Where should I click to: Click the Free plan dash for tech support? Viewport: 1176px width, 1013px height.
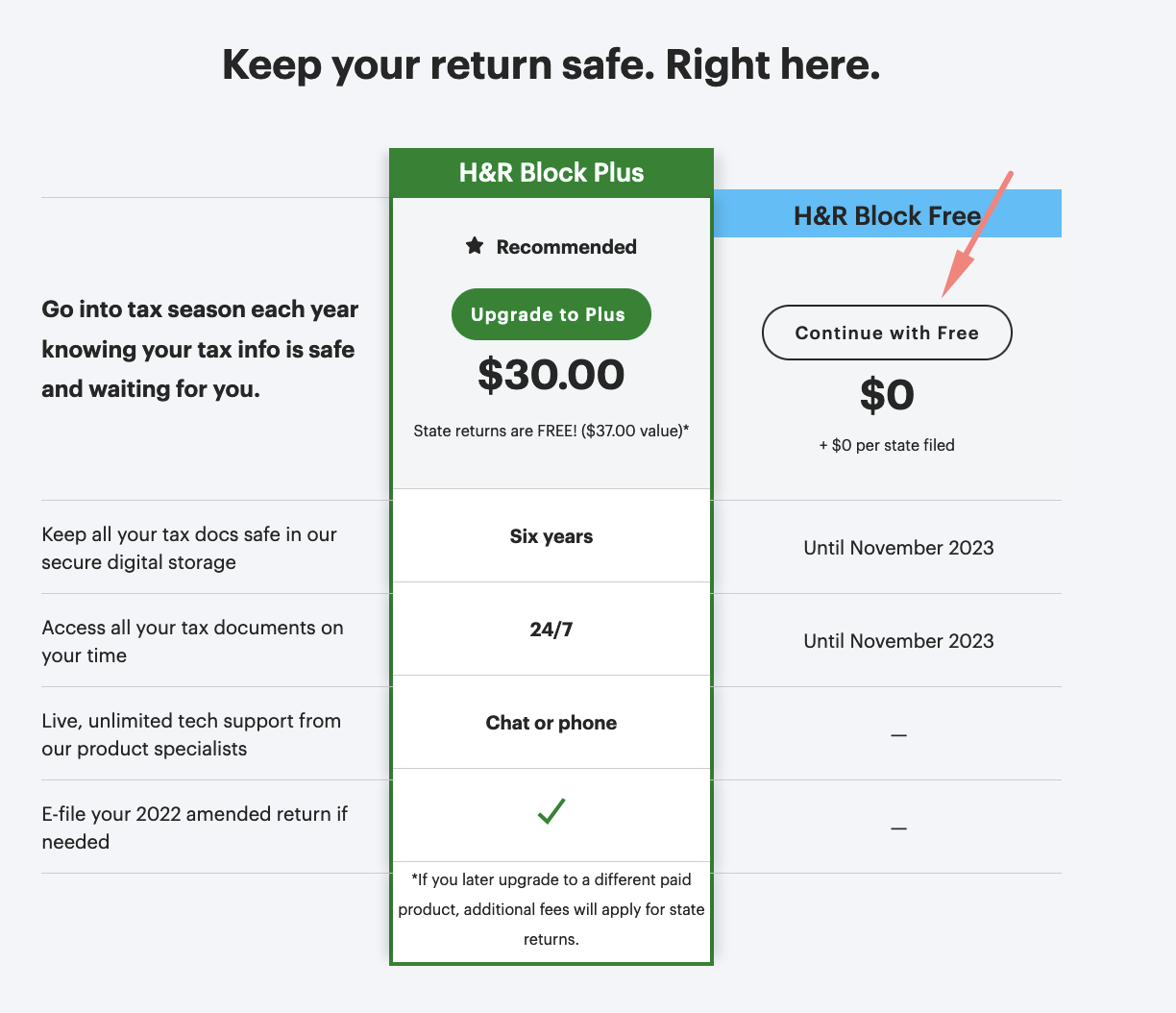click(x=898, y=735)
